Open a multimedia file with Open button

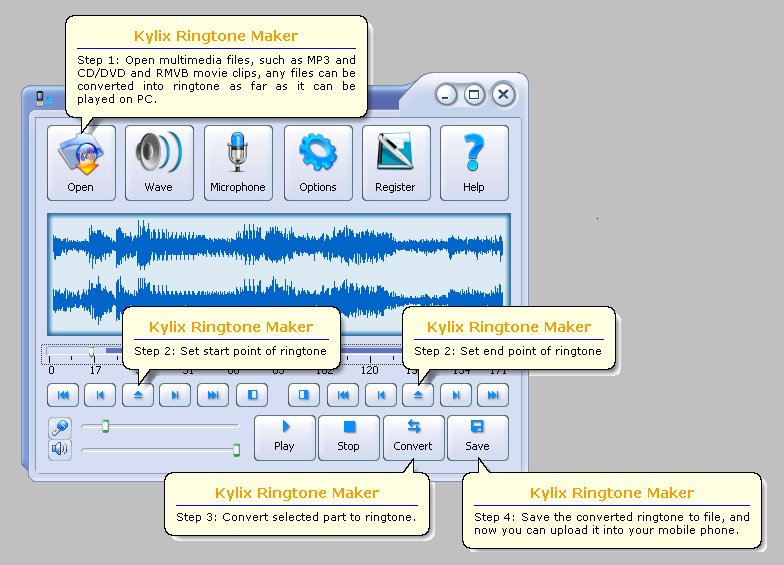(x=82, y=163)
